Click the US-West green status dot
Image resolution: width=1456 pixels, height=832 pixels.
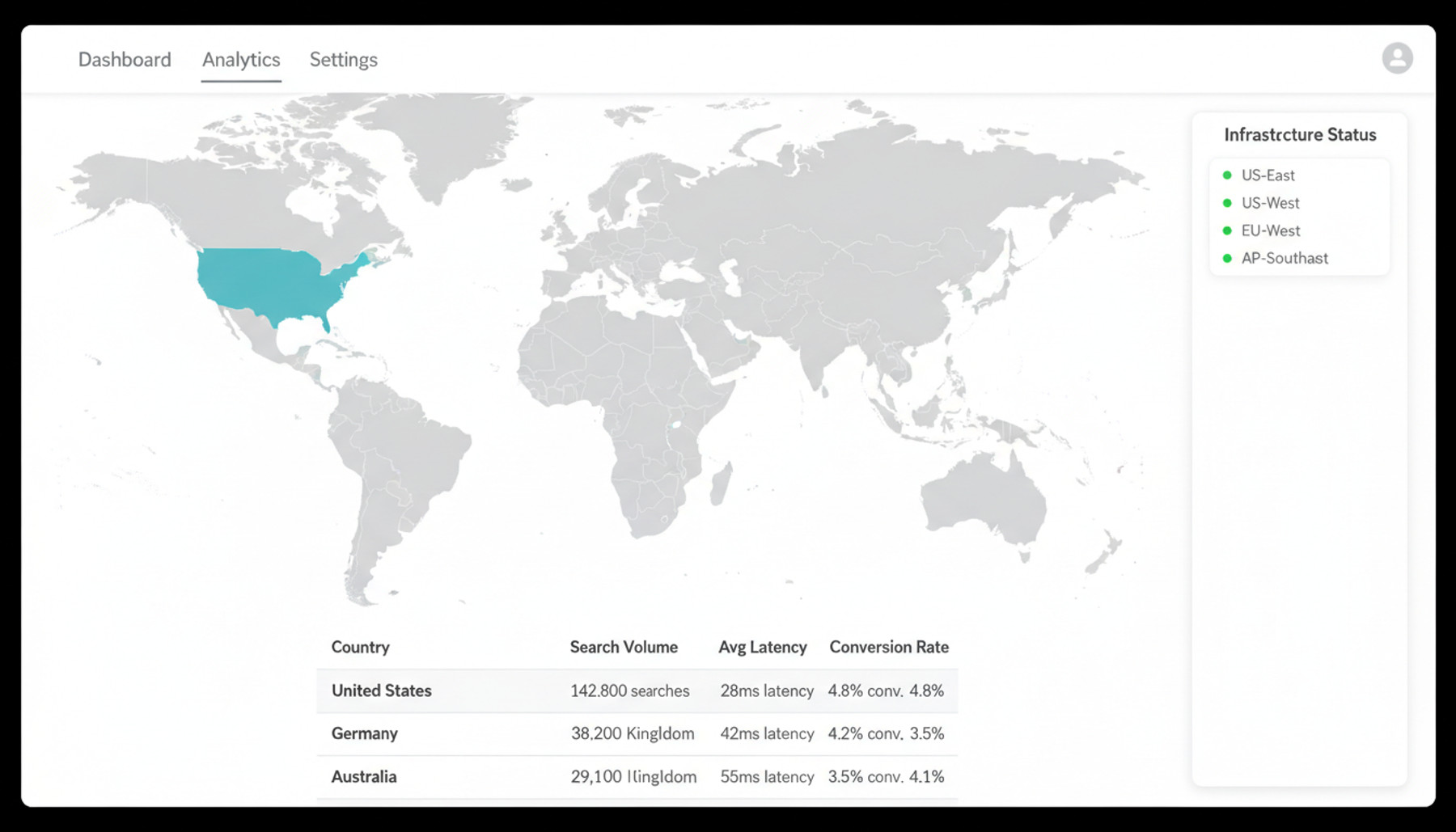click(x=1227, y=203)
